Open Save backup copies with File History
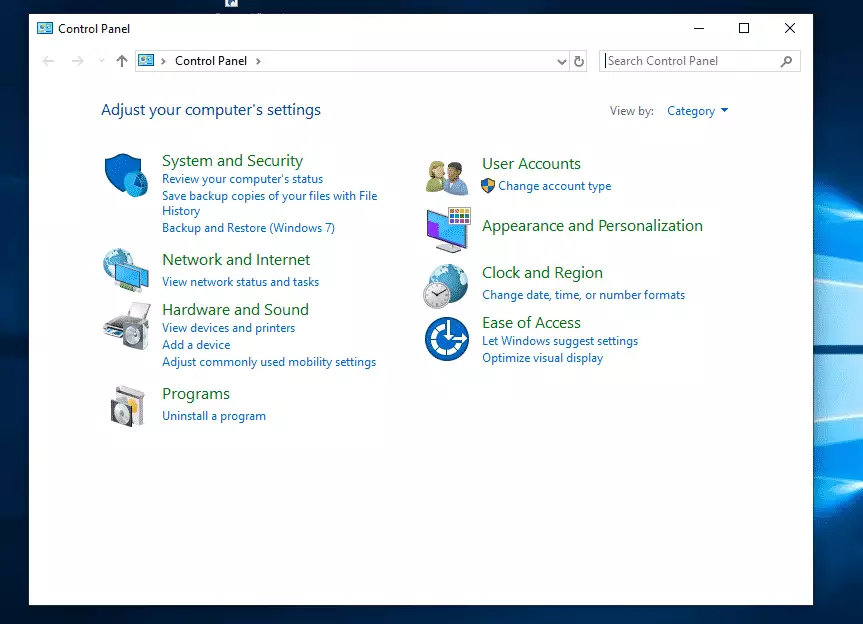The height and width of the screenshot is (624, 863). pos(269,203)
